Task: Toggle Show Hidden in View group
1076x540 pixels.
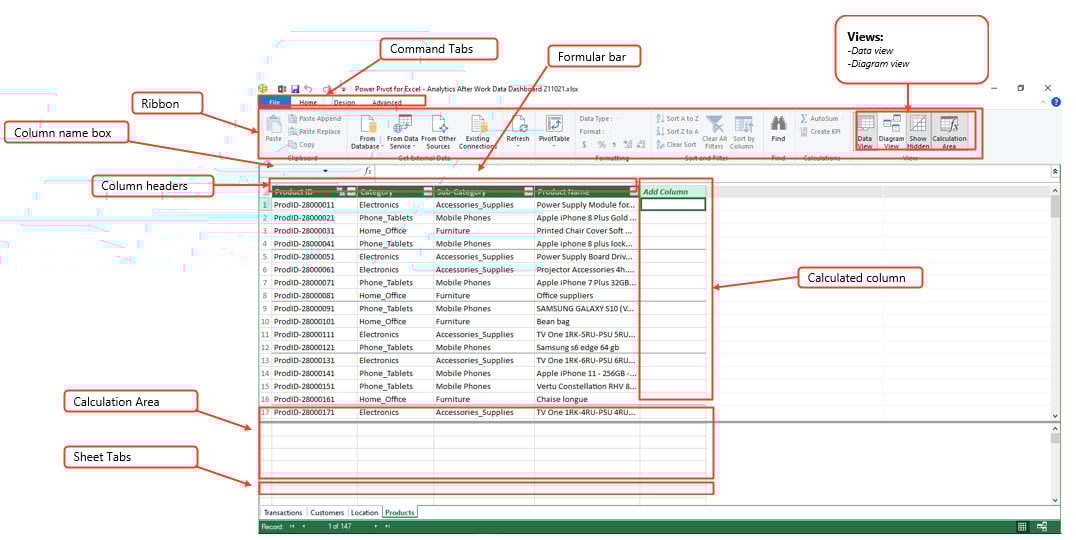Action: pyautogui.click(x=918, y=132)
